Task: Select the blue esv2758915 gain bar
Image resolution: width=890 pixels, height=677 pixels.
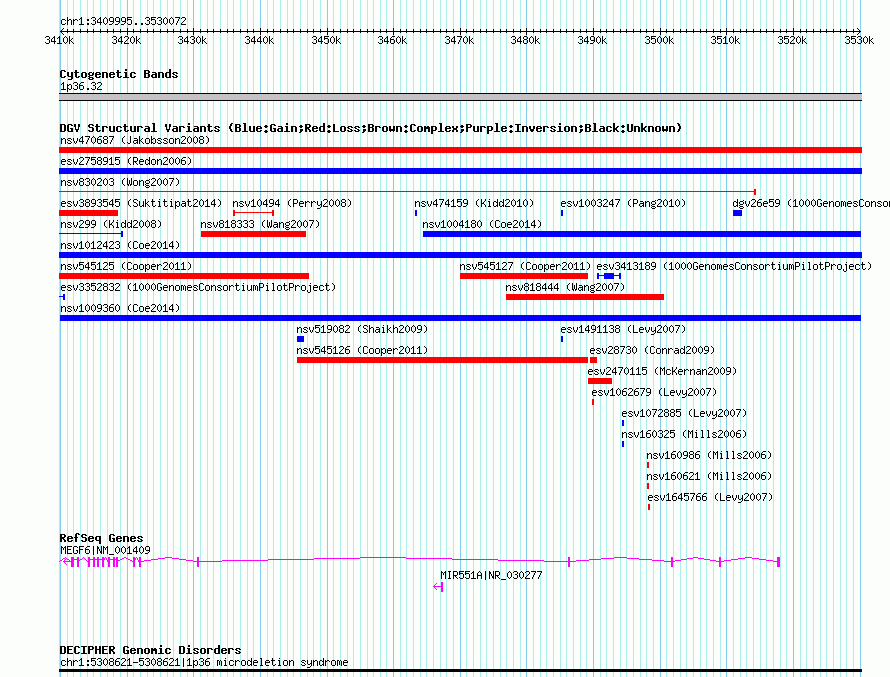Action: pos(460,171)
